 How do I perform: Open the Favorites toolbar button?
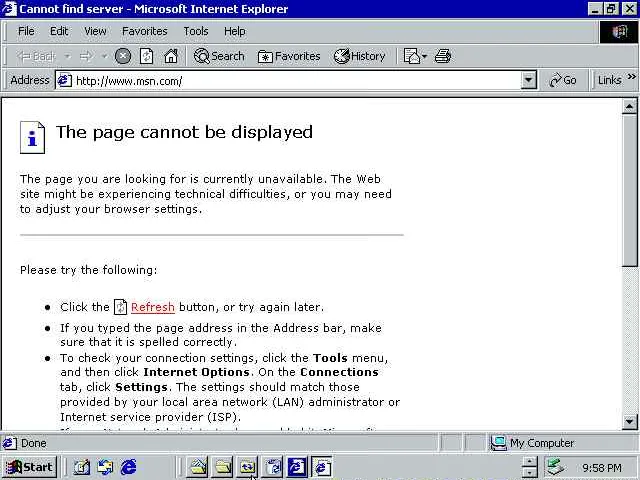point(289,56)
